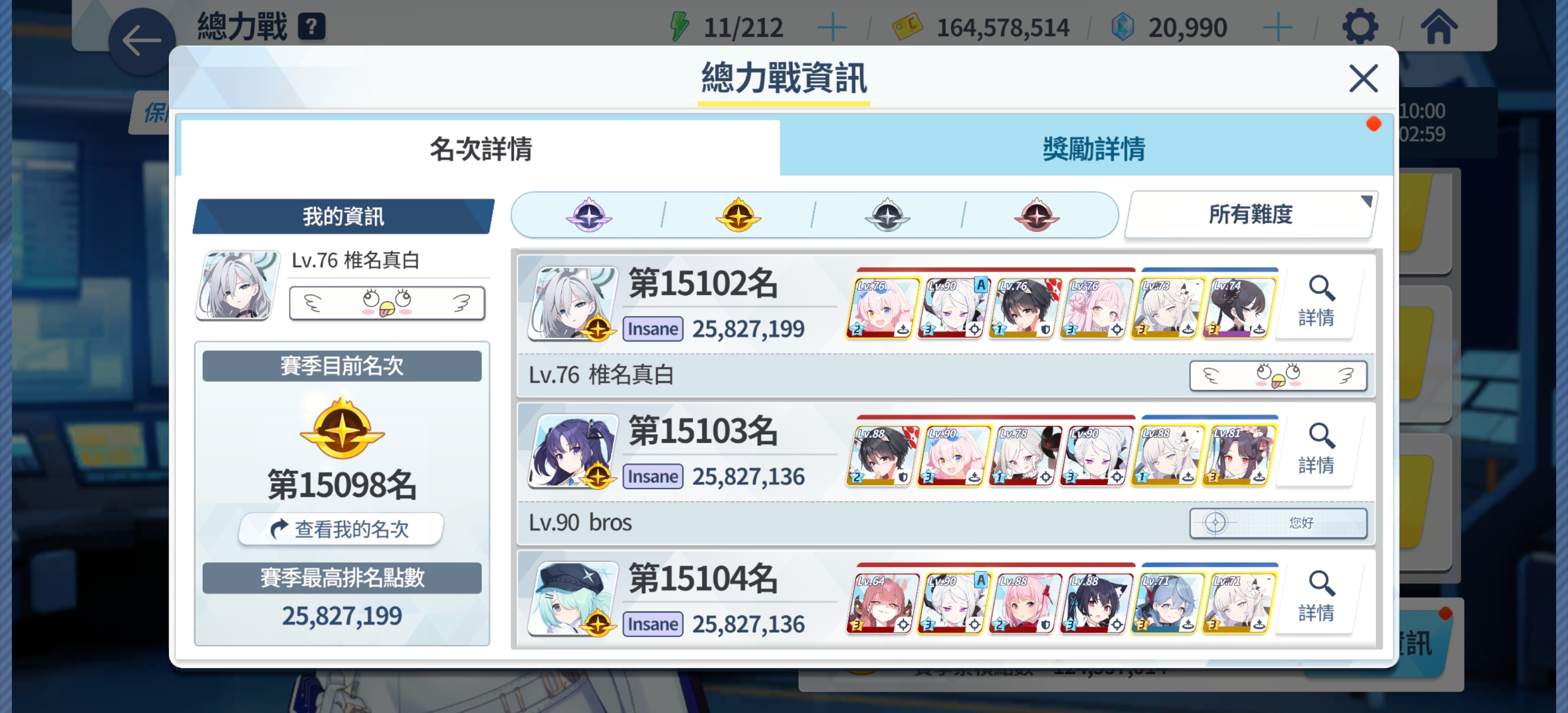Screen dimensions: 1568x713
Task: Select the silver rank tier icon
Action: point(887,215)
